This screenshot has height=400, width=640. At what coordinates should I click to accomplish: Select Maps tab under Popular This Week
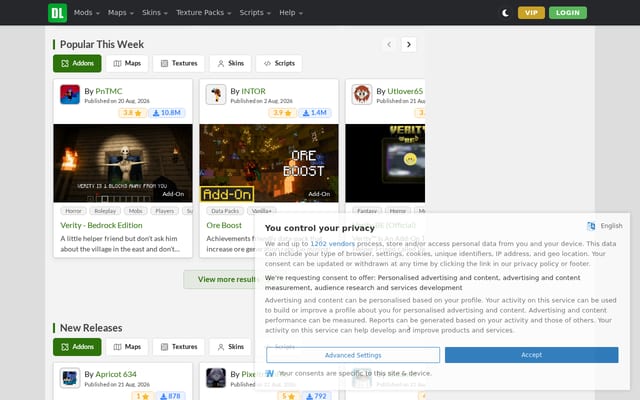(x=127, y=63)
